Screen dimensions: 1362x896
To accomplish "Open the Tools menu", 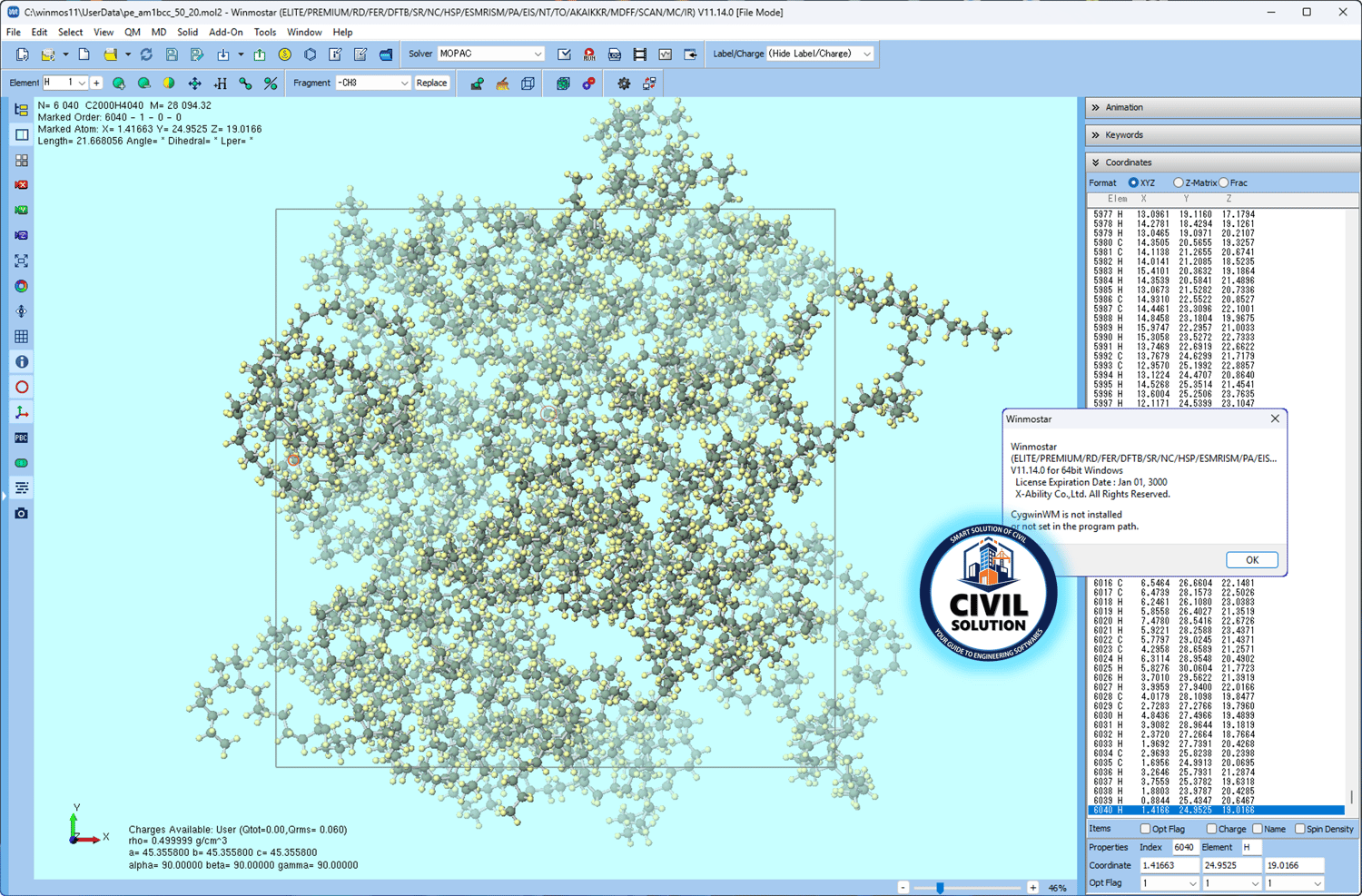I will point(265,33).
